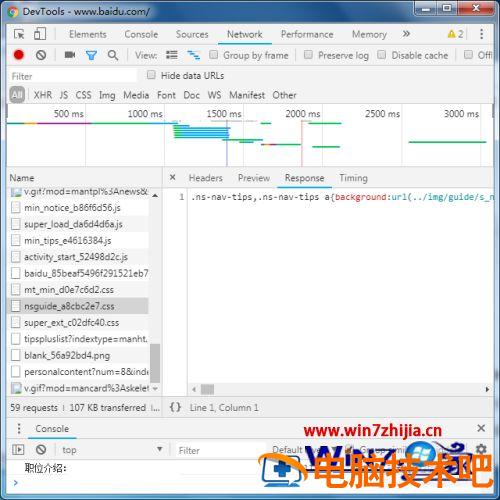The height and width of the screenshot is (500, 500).
Task: Open the top context dropdown in Console
Action: pos(112,450)
